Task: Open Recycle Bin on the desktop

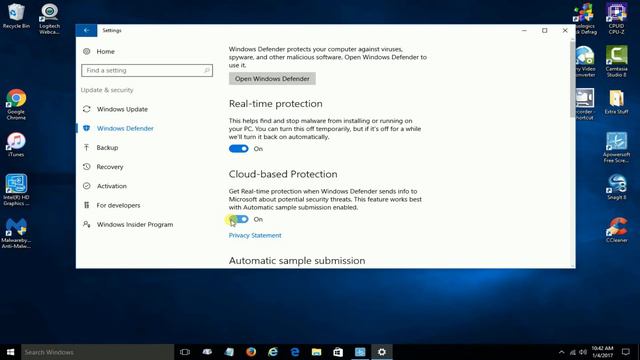Action: point(16,16)
